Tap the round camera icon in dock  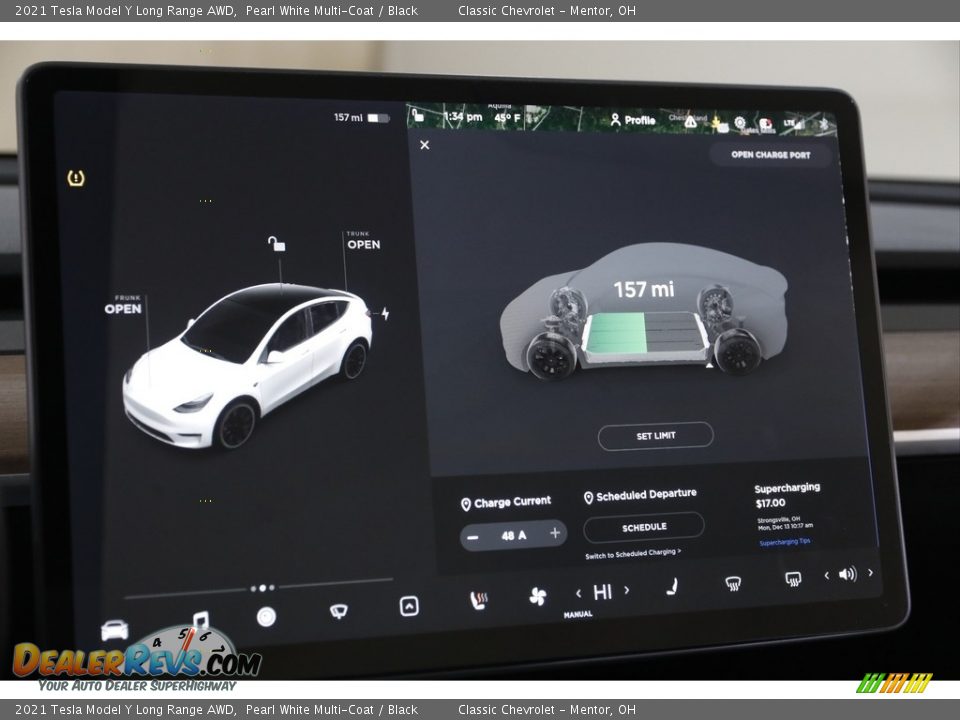click(x=266, y=616)
